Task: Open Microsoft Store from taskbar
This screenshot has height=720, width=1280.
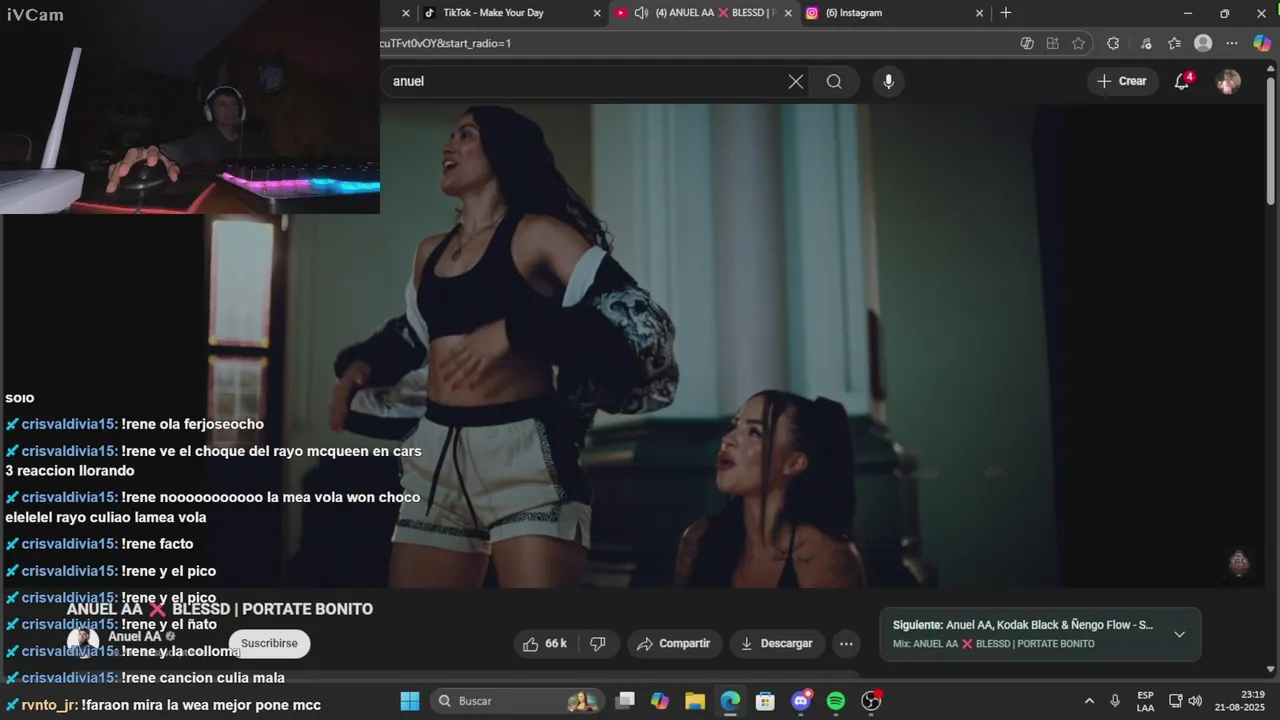Action: click(x=765, y=701)
